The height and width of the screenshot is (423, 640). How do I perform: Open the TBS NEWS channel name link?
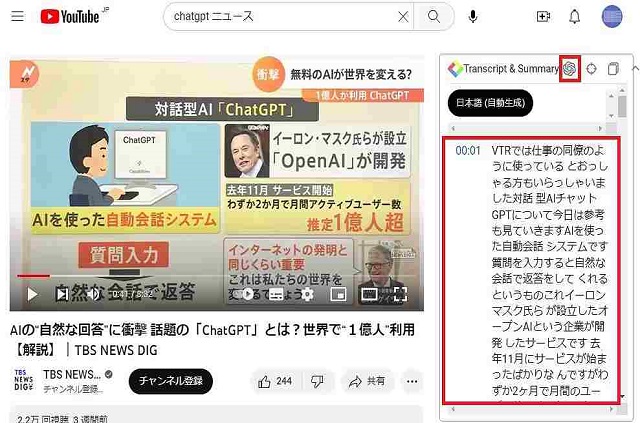tap(72, 374)
